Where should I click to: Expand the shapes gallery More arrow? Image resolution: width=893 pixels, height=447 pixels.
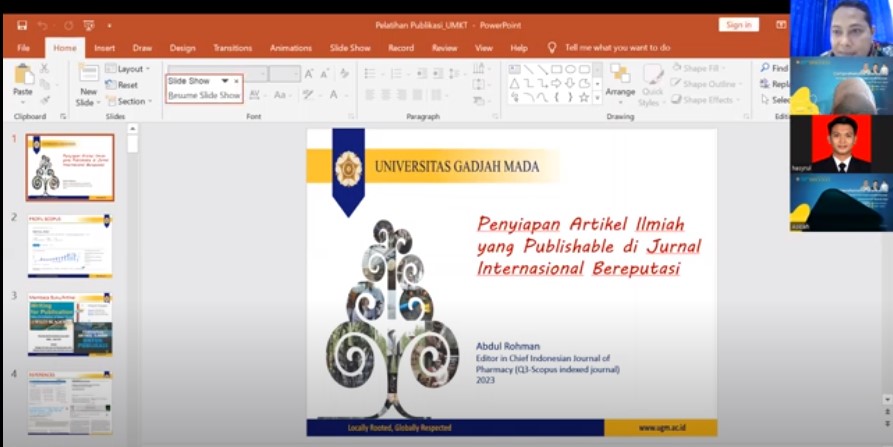coord(597,99)
